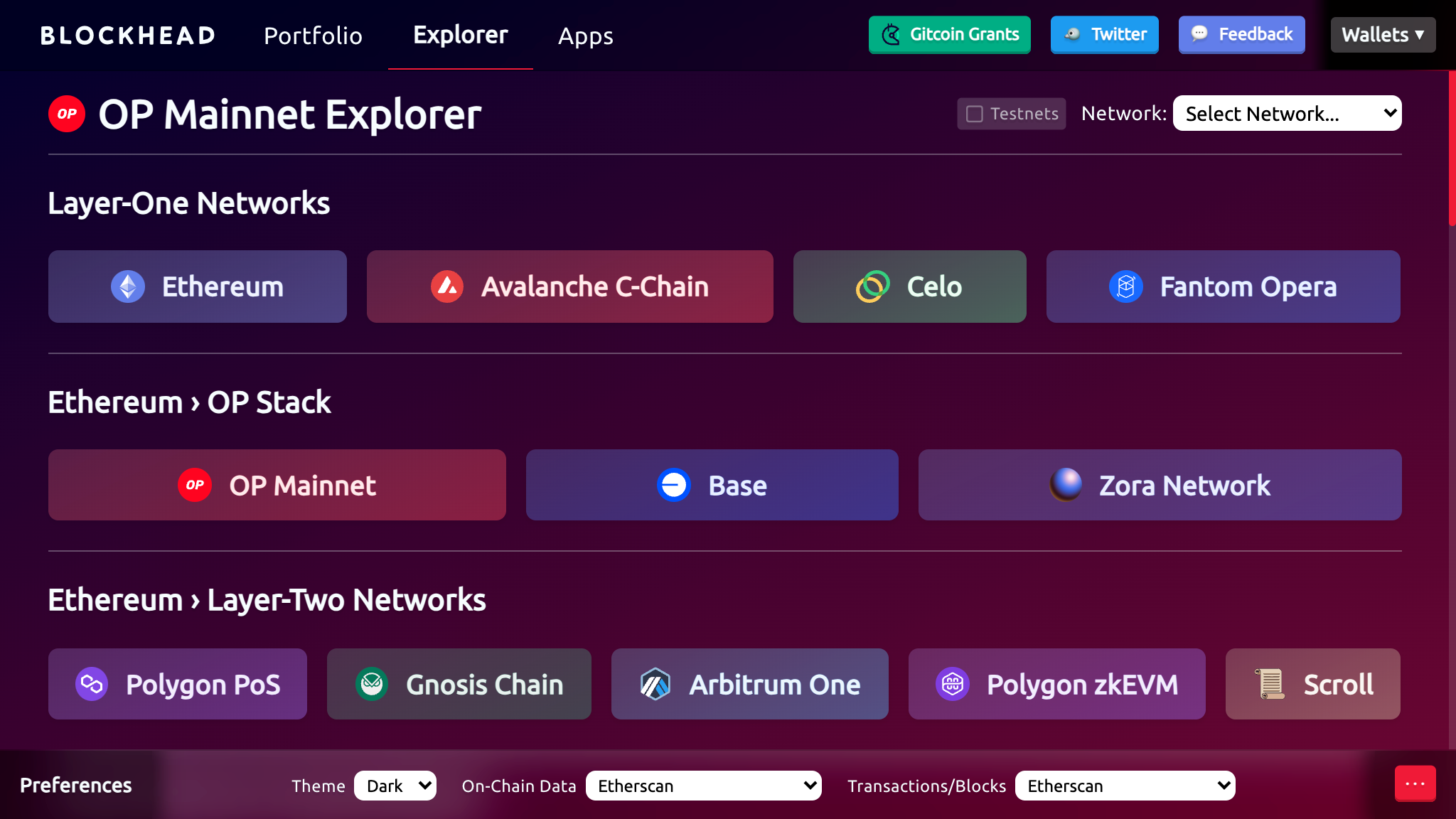
Task: Select the Ethereum network button
Action: pos(198,287)
